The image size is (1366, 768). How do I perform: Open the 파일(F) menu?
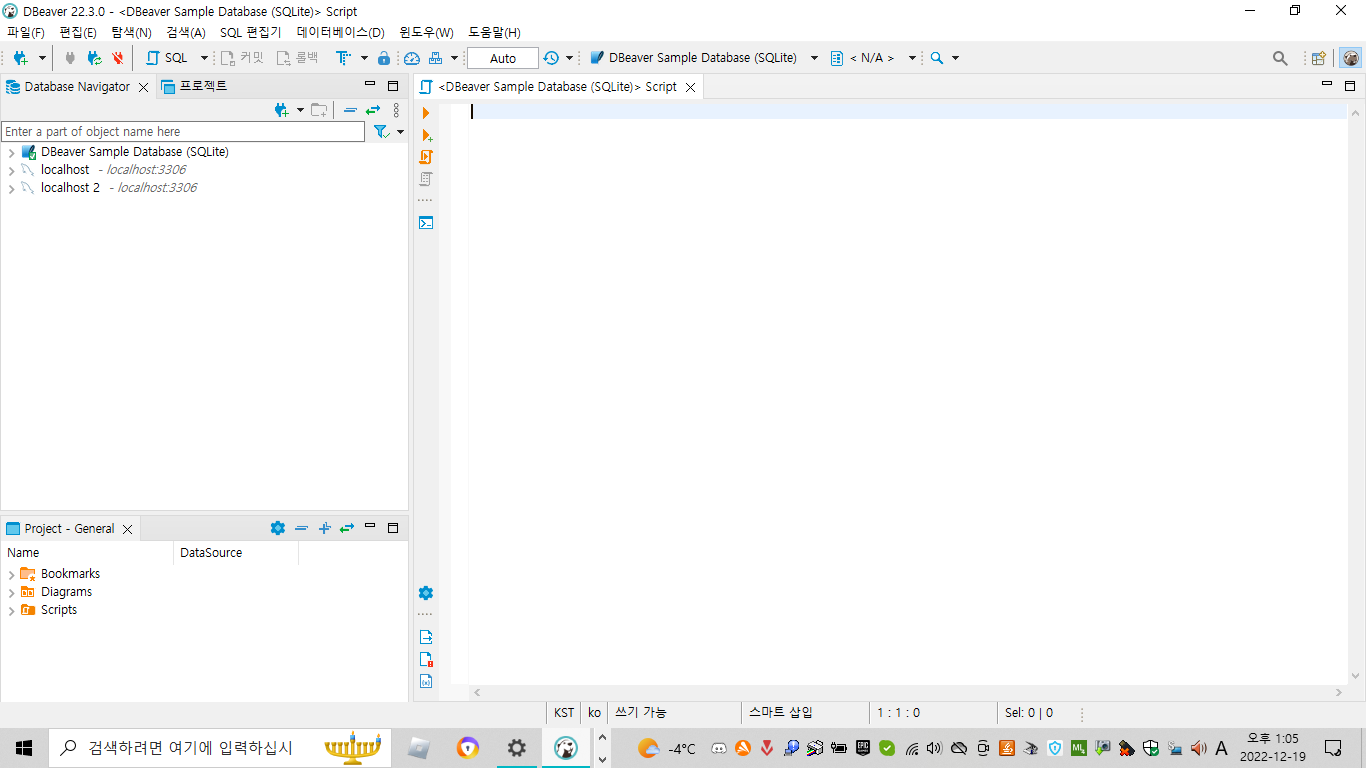[x=26, y=32]
